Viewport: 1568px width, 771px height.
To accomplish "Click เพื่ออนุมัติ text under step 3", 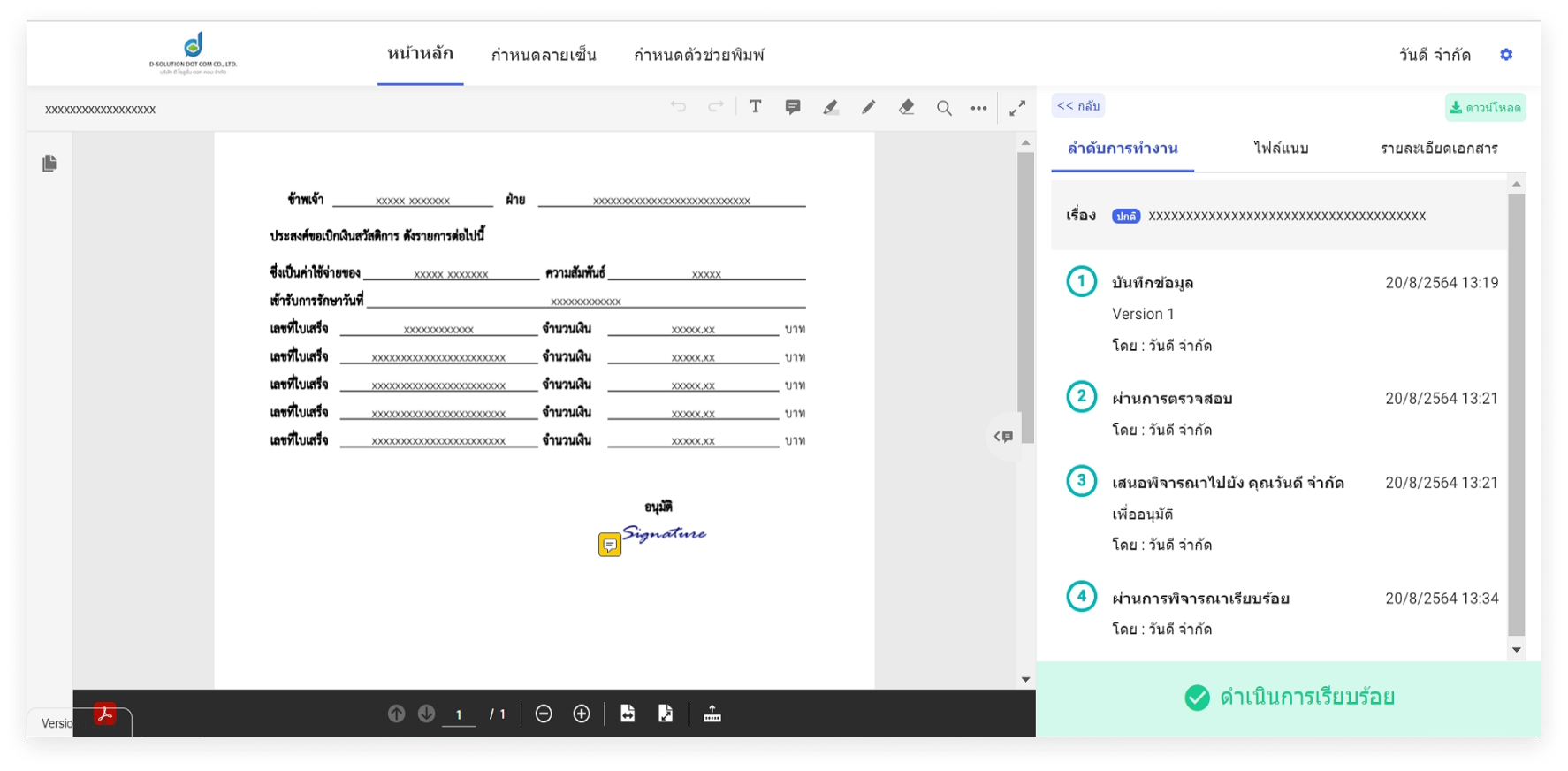I will click(1143, 514).
